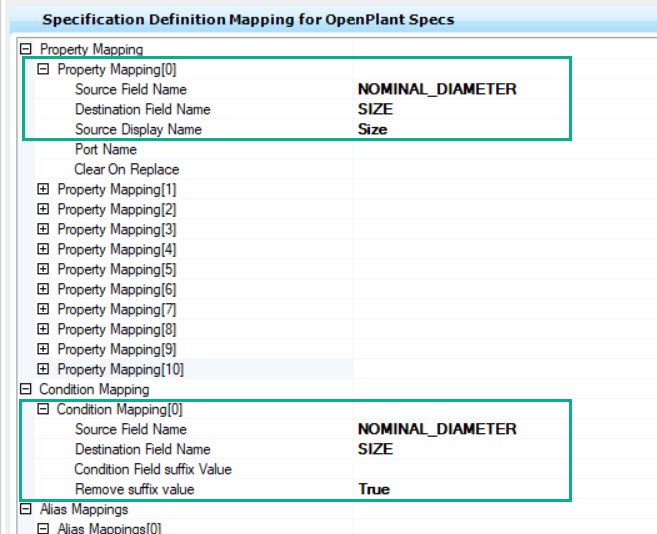Expand Property Mapping[3]
The image size is (657, 534).
pos(43,229)
